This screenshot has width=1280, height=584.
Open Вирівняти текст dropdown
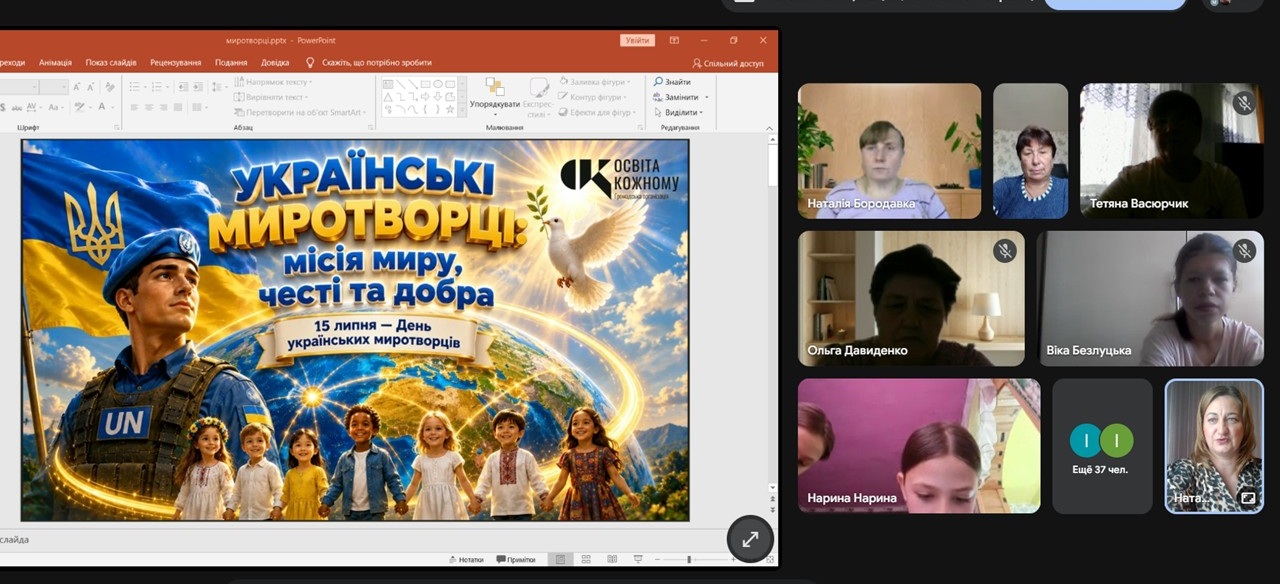tap(271, 97)
